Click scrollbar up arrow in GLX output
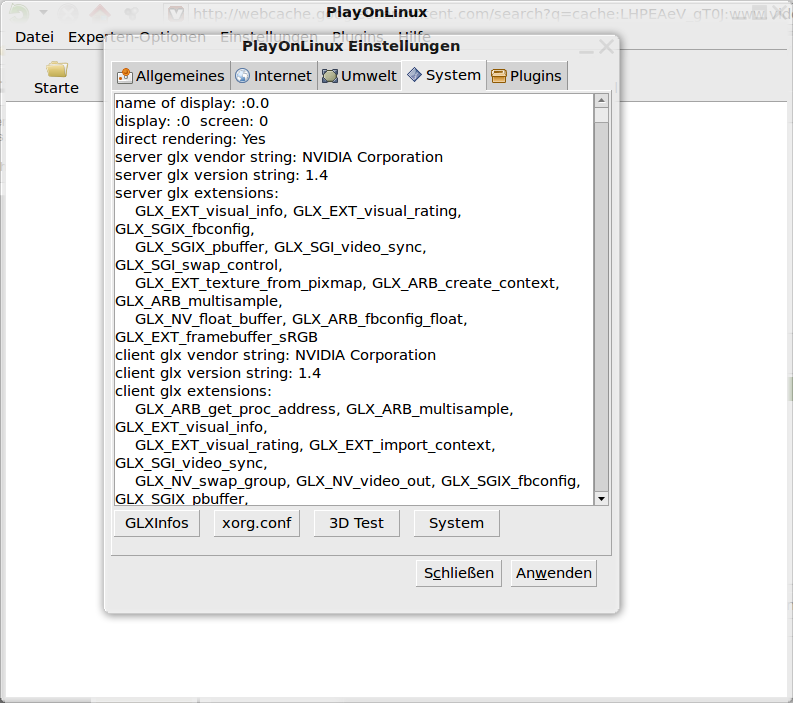This screenshot has height=703, width=793. pos(601,100)
